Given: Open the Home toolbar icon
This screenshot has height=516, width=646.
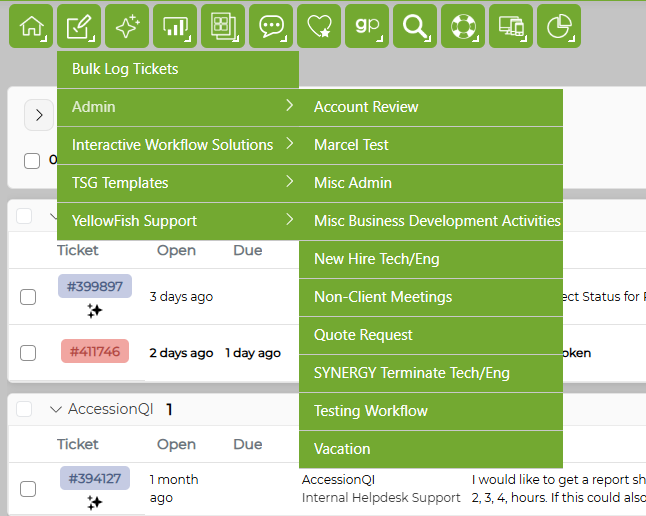Looking at the screenshot, I should [x=31, y=26].
